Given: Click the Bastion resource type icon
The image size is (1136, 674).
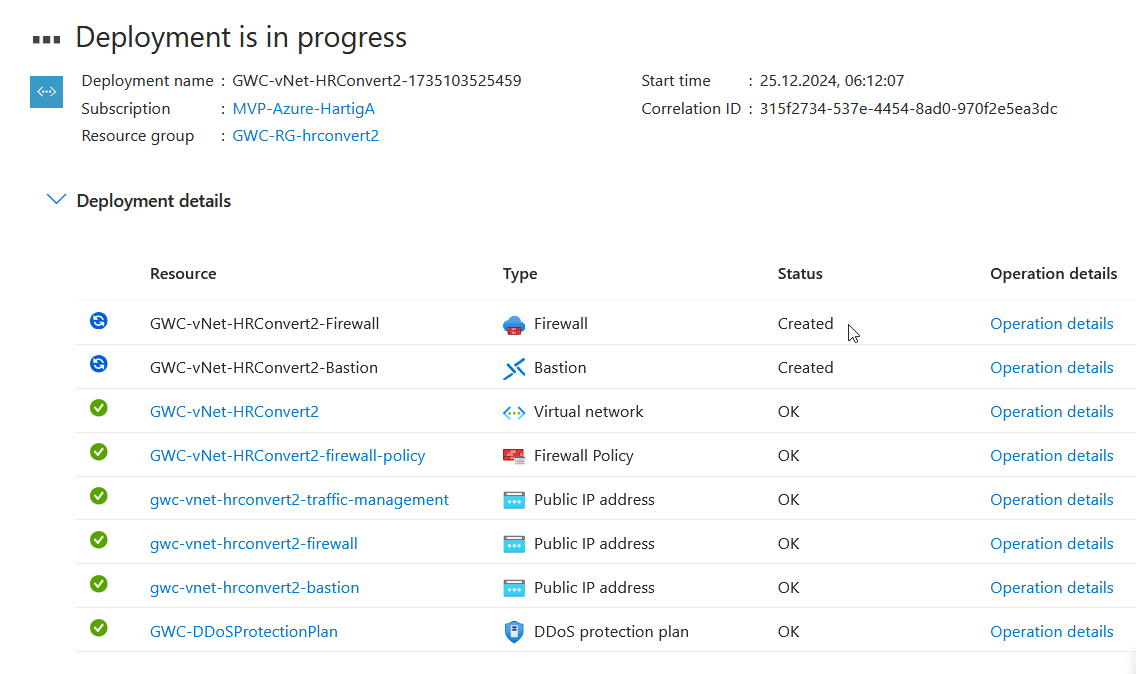Looking at the screenshot, I should (x=513, y=368).
